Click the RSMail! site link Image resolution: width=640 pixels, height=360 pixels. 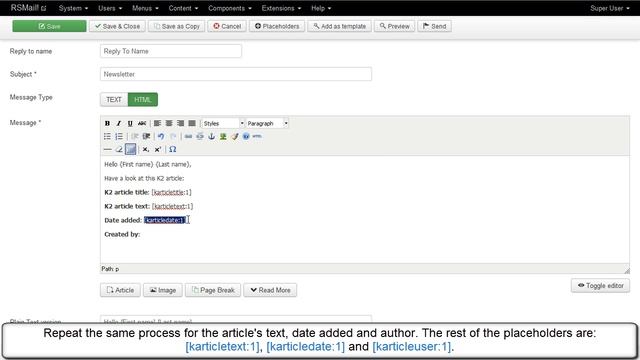click(29, 8)
